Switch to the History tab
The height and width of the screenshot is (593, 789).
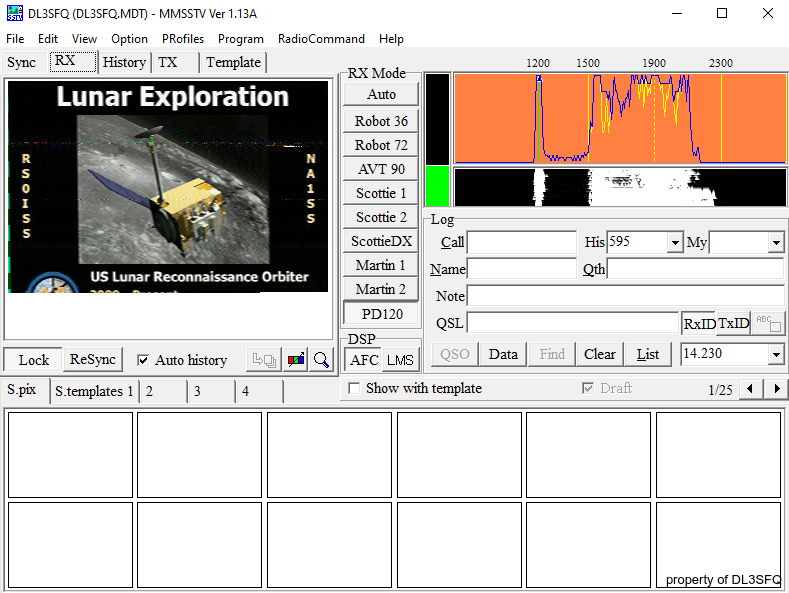(x=124, y=62)
